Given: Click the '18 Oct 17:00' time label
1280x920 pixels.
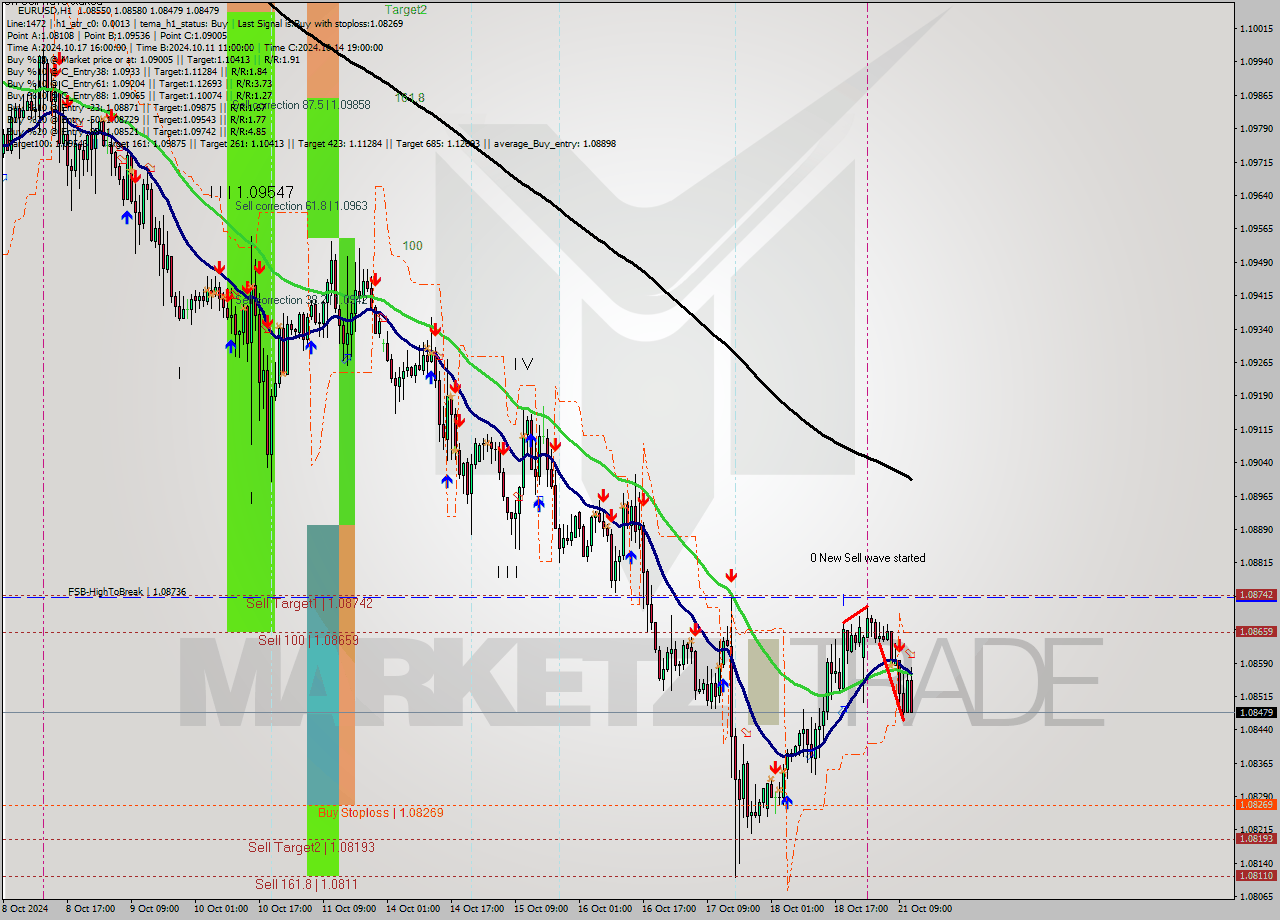Looking at the screenshot, I should tap(861, 909).
